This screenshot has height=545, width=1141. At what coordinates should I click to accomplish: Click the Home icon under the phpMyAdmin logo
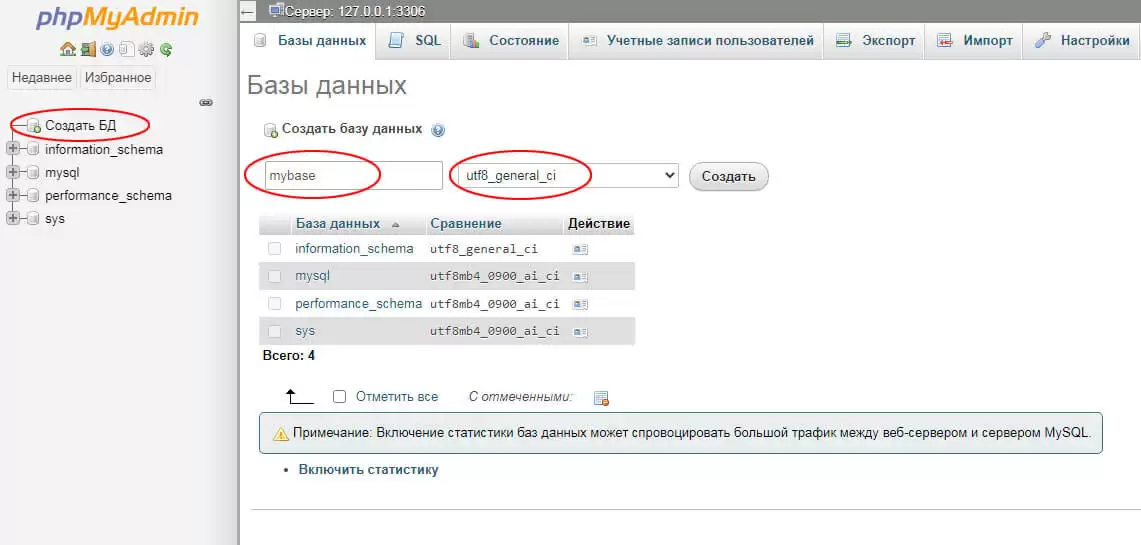point(67,49)
